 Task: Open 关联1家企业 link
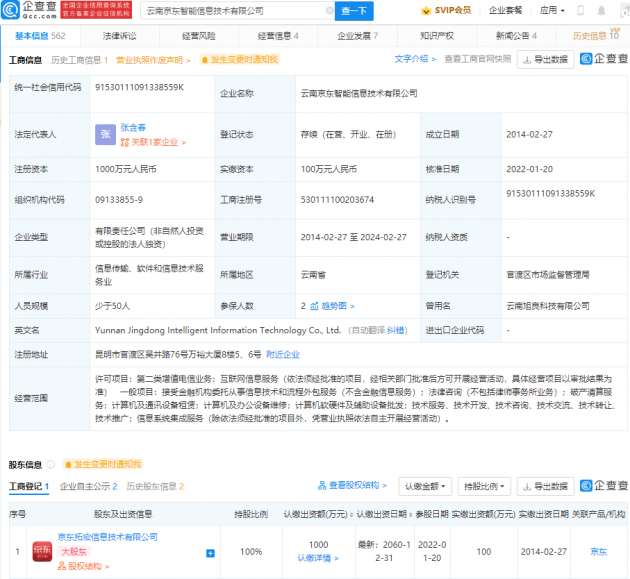(153, 142)
